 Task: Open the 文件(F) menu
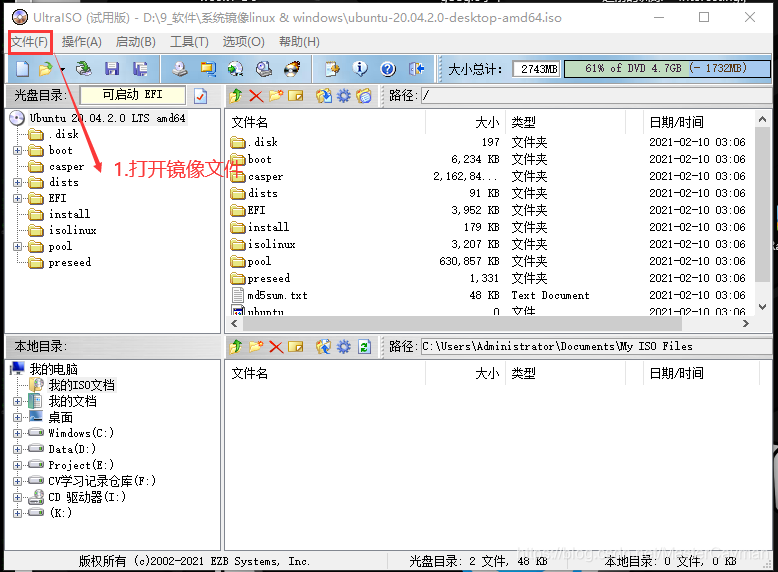30,42
